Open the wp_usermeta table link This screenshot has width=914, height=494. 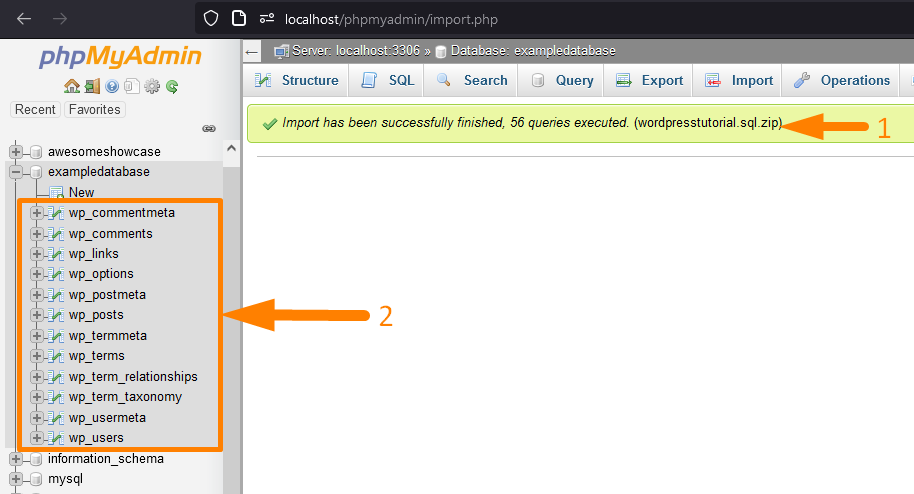(107, 418)
